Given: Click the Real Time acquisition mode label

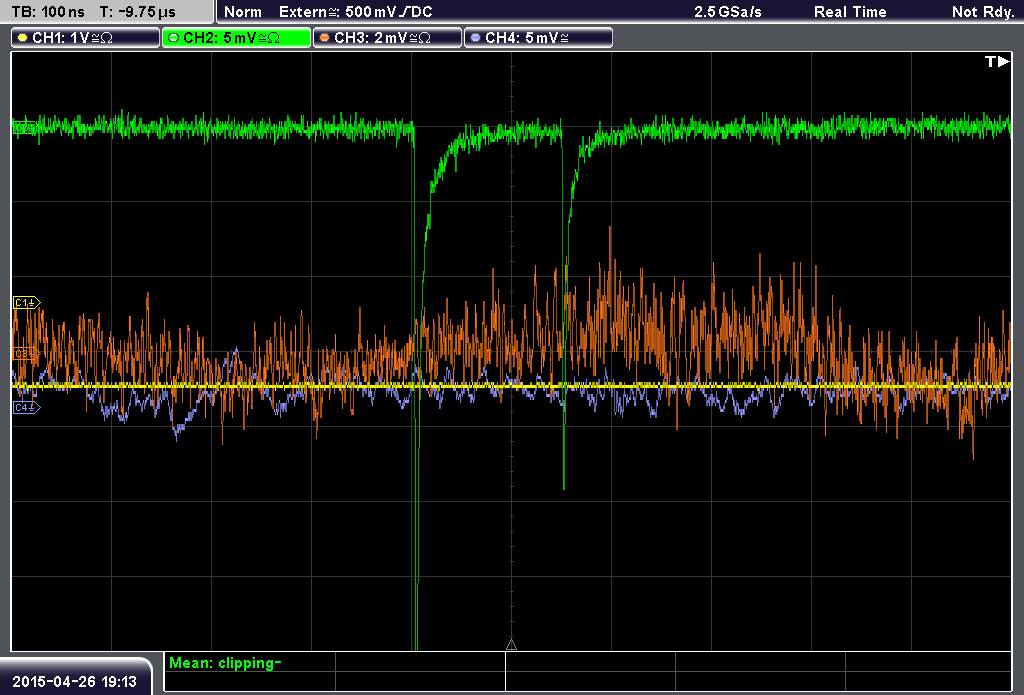Looking at the screenshot, I should click(x=850, y=12).
